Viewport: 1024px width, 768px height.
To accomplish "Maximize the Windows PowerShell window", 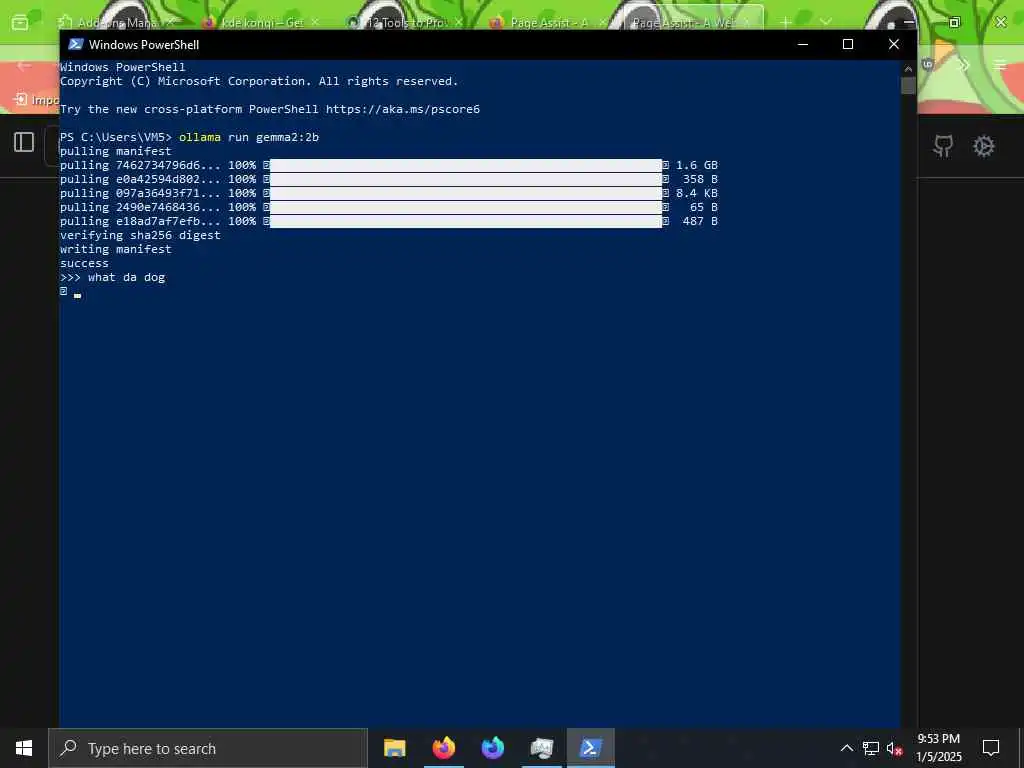I will click(x=848, y=44).
